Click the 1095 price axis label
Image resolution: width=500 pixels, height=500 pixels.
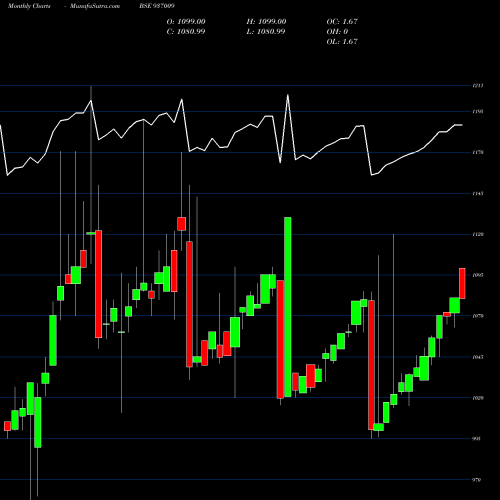pyautogui.click(x=478, y=275)
